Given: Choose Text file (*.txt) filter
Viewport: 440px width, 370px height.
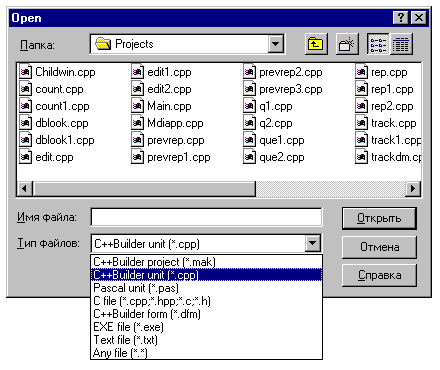Looking at the screenshot, I should (206, 340).
